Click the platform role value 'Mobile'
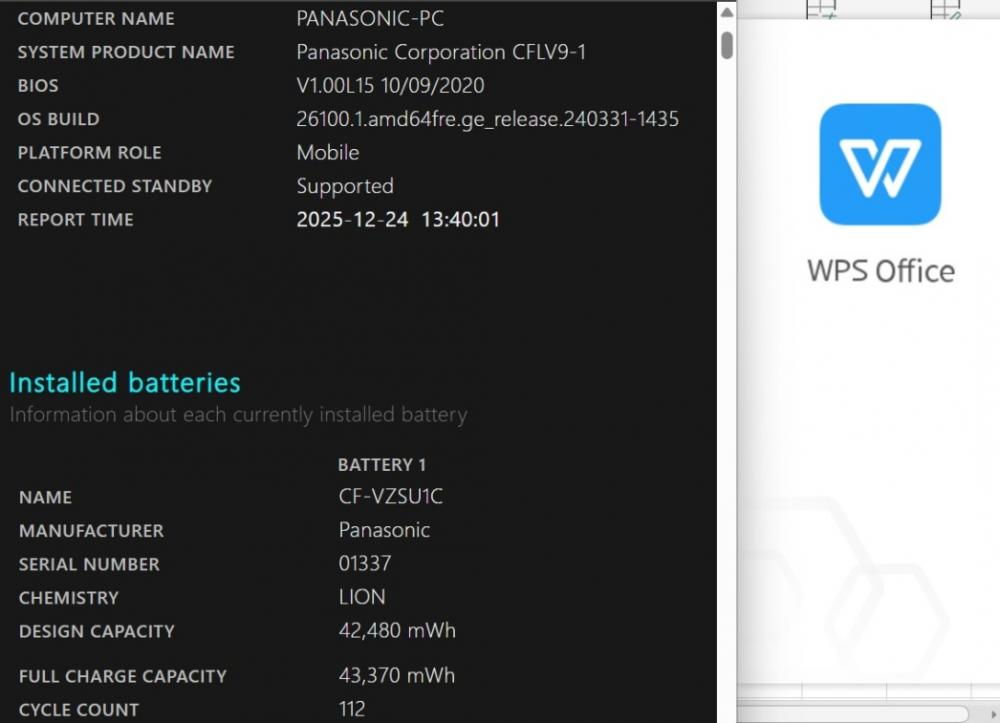The image size is (1000, 723). point(328,152)
